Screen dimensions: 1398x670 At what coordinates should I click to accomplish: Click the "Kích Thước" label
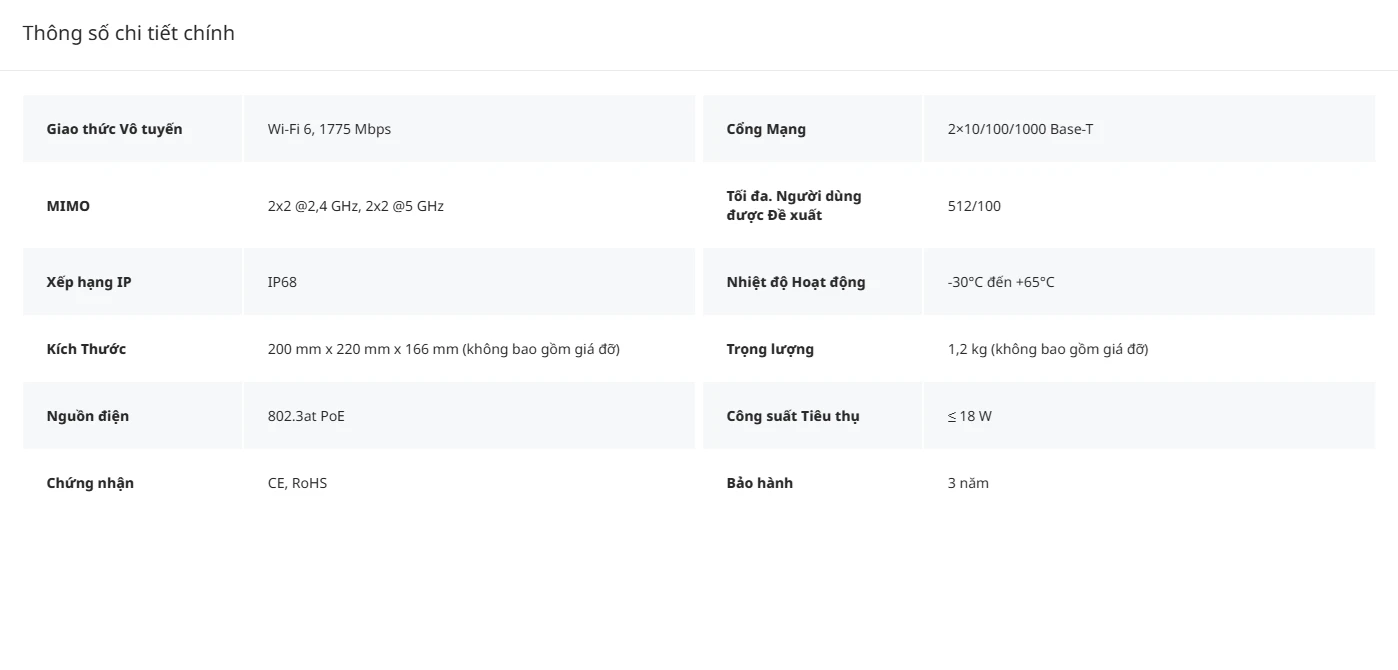click(x=86, y=349)
